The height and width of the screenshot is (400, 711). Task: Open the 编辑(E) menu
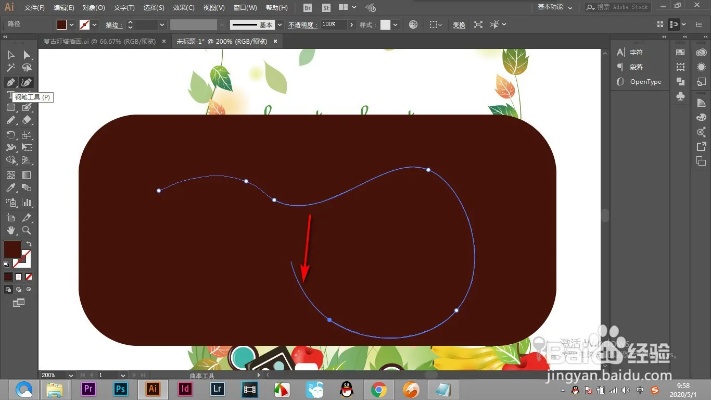click(x=63, y=8)
